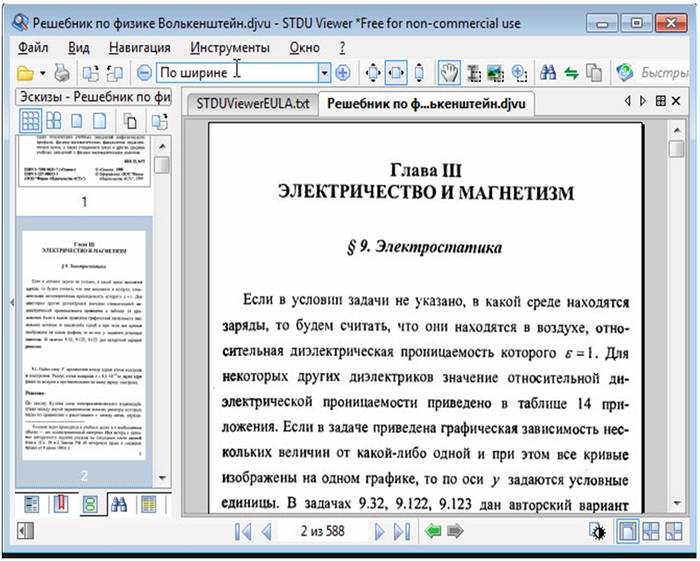Viewport: 700px width, 561px height.
Task: Navigate back with the green arrow
Action: (x=433, y=531)
